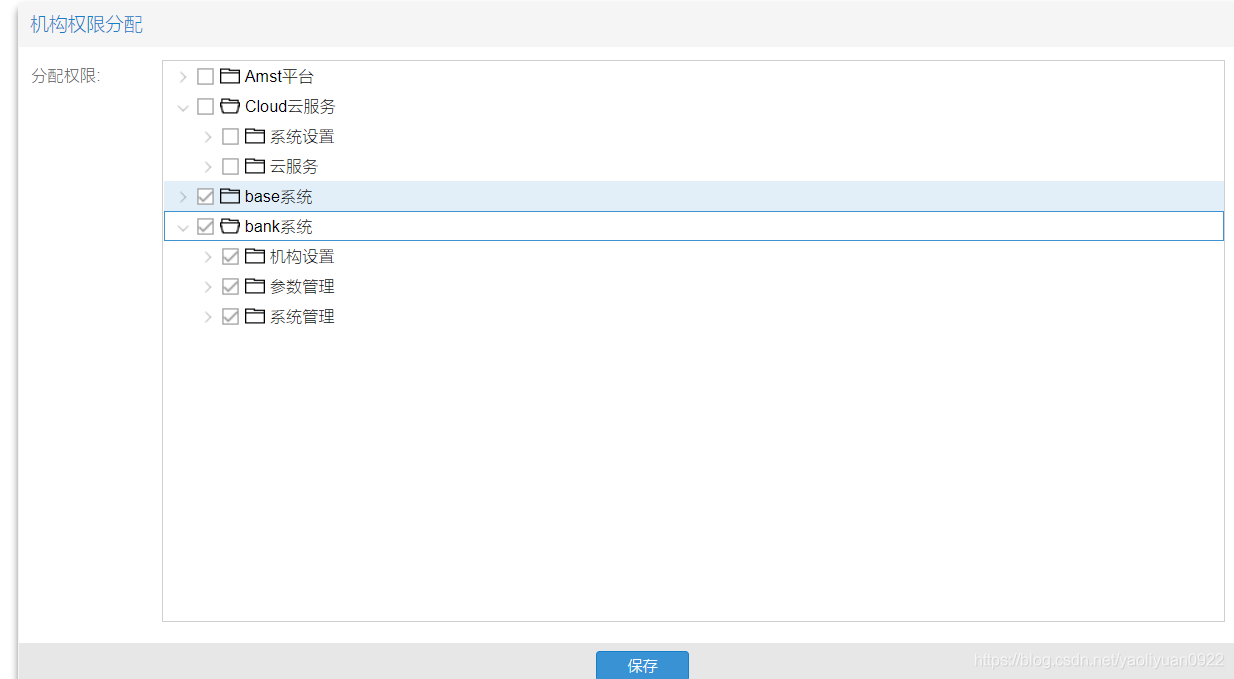Click the 参数管理 folder icon
Viewport: 1234px width, 679px height.
click(255, 286)
